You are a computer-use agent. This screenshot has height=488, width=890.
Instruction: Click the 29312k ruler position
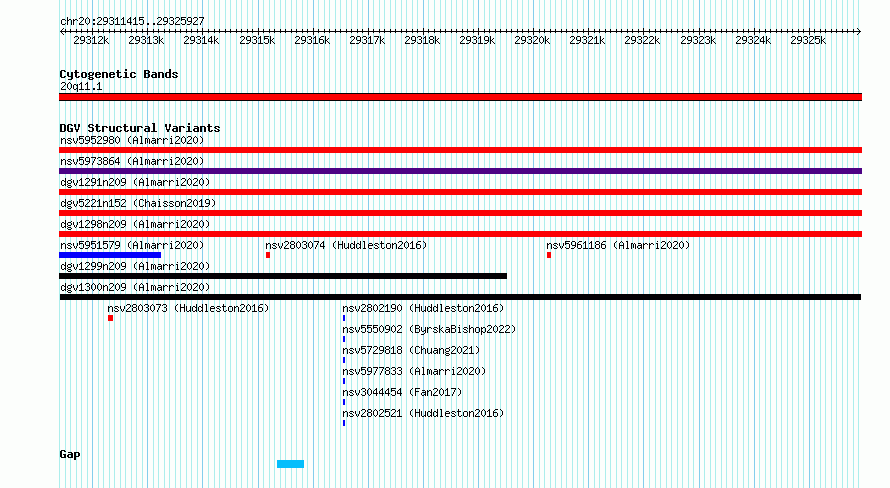(x=91, y=40)
